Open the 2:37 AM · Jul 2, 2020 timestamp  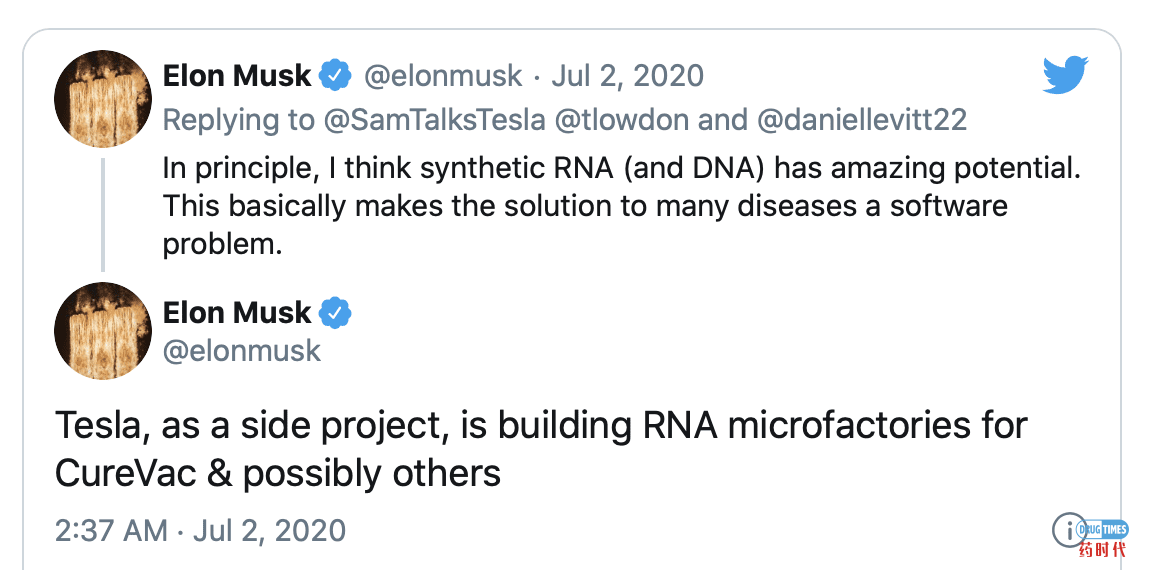pos(200,530)
